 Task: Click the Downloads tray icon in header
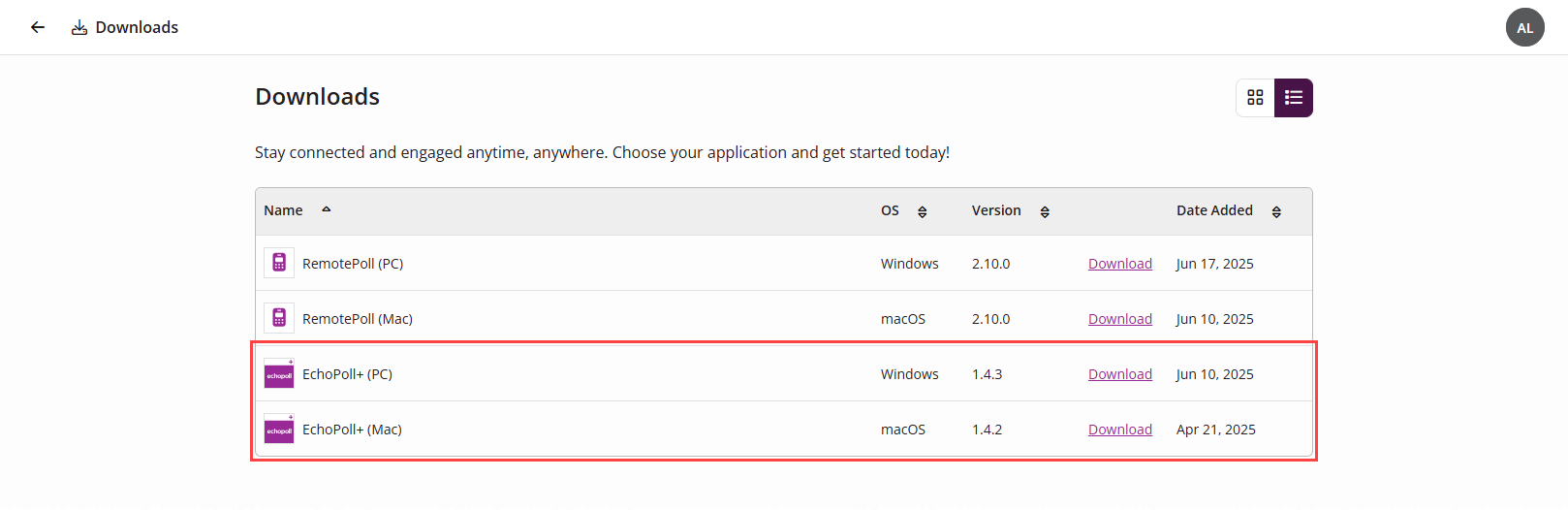pyautogui.click(x=79, y=27)
